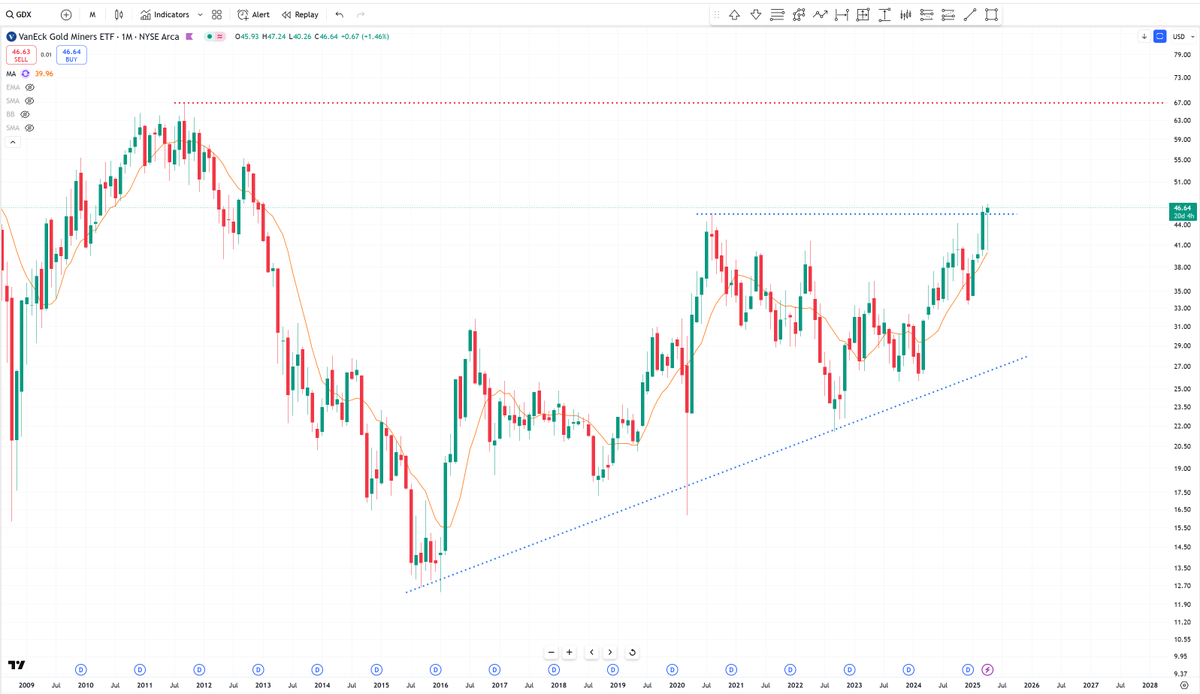Screen dimensions: 1200x694
Task: Click the 2025 label on time axis
Action: [x=972, y=686]
